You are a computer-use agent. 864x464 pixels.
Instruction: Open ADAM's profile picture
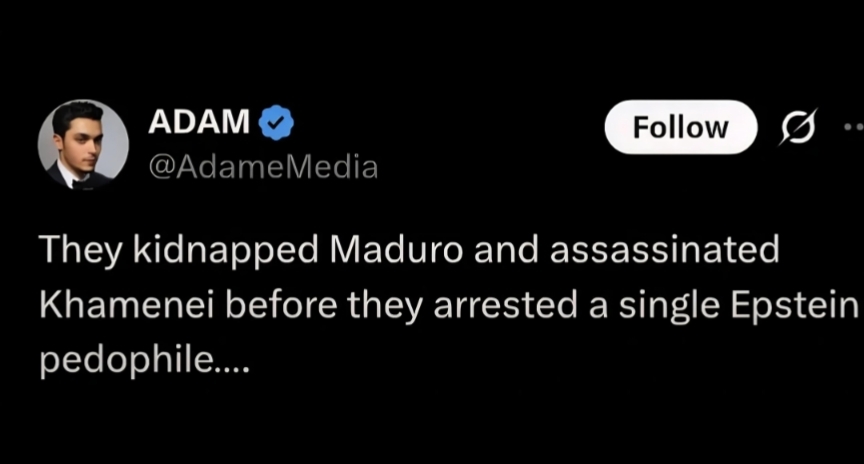point(83,144)
